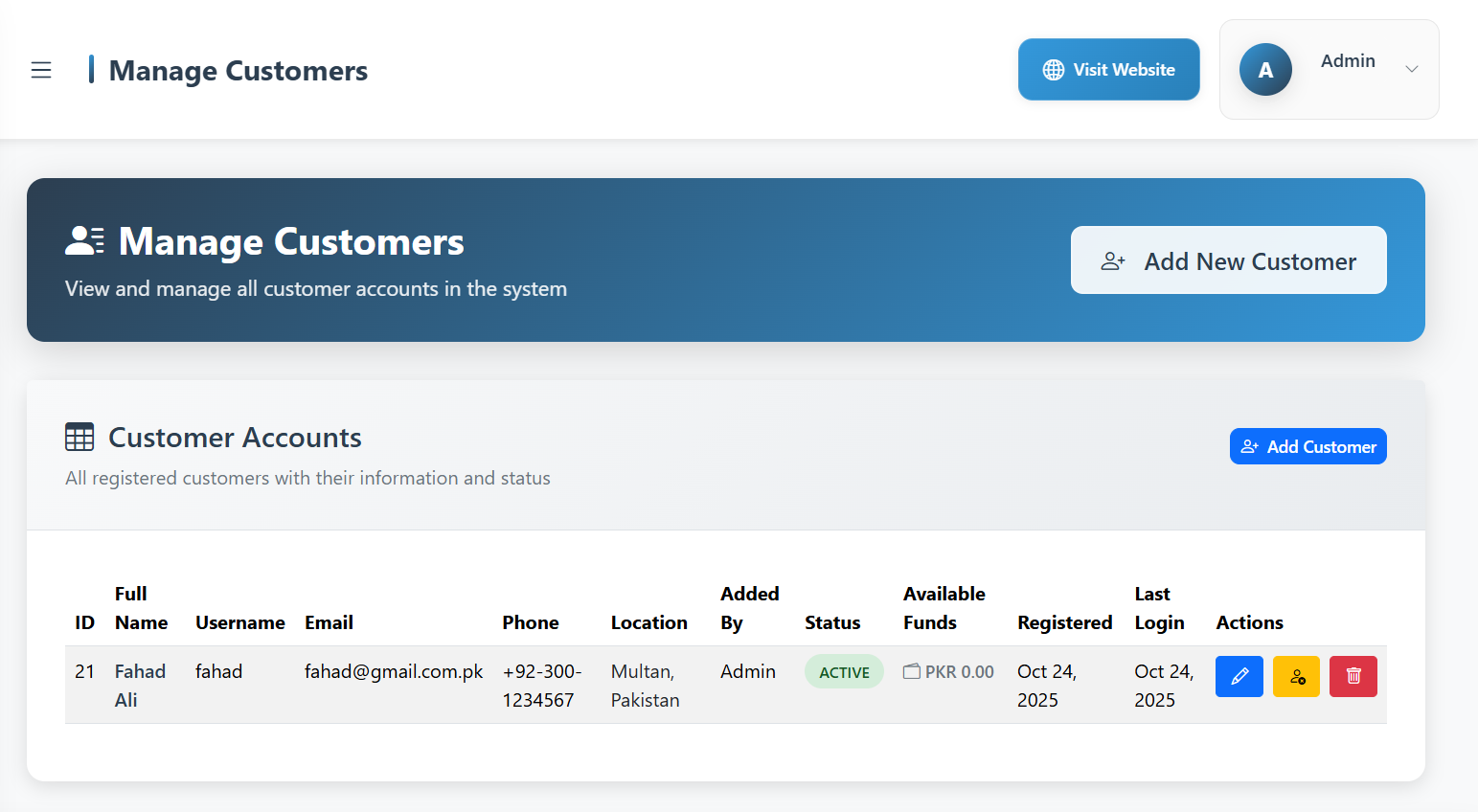Click the Available Funds column header
The image size is (1478, 812).
click(944, 608)
